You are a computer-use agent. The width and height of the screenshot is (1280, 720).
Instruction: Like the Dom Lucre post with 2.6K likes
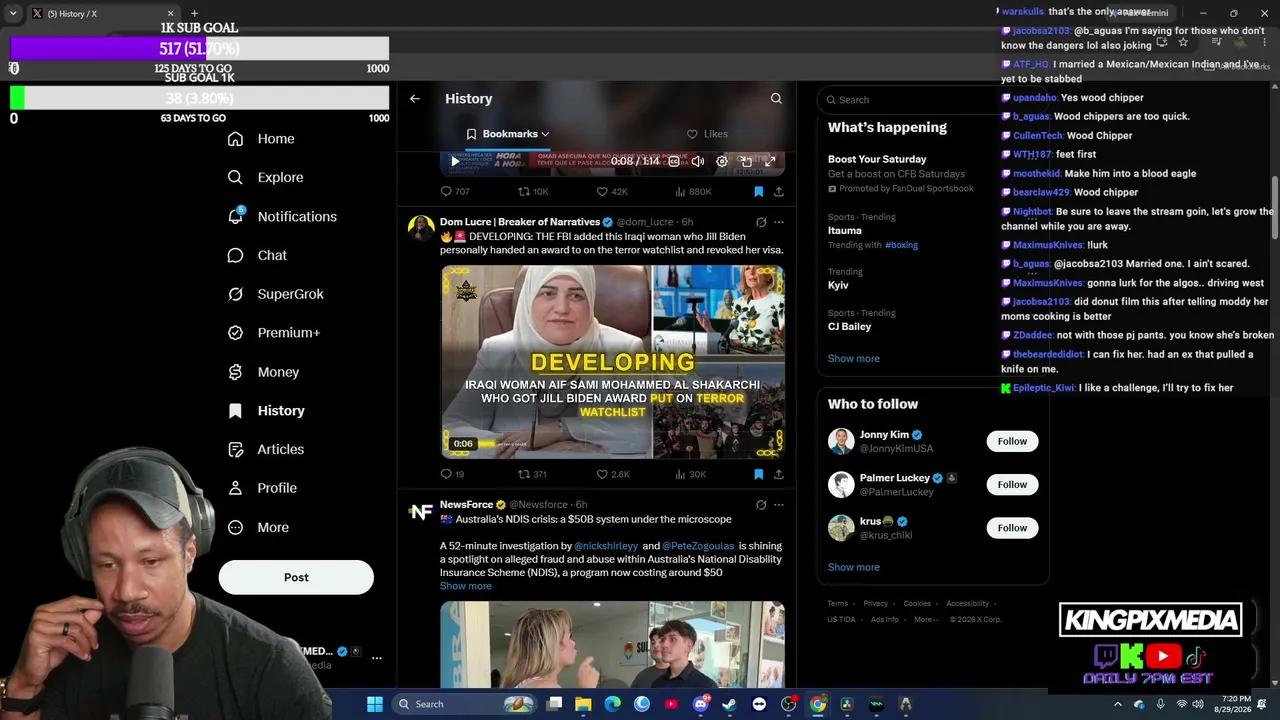pyautogui.click(x=613, y=474)
